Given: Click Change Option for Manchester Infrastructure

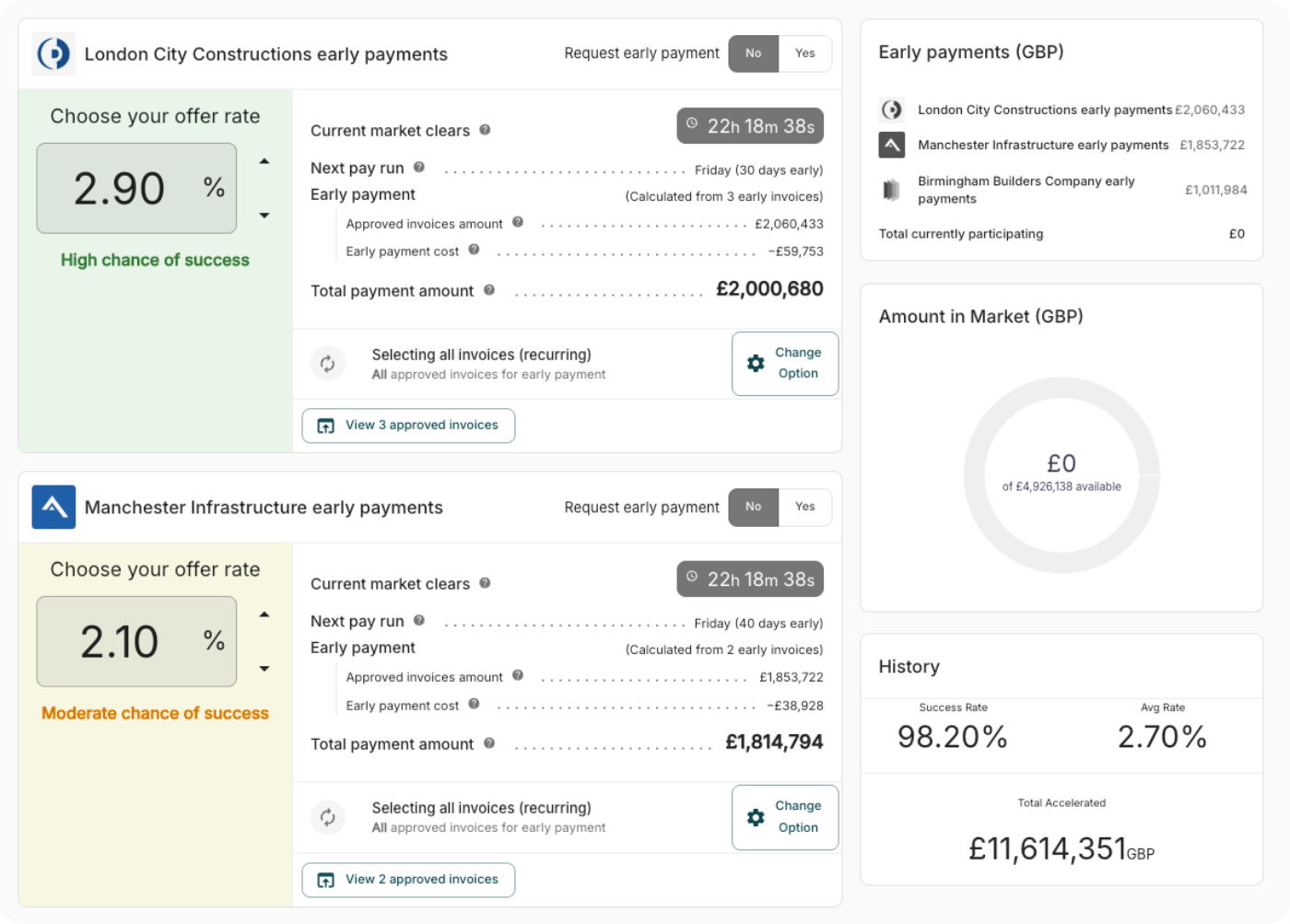Looking at the screenshot, I should coord(785,817).
